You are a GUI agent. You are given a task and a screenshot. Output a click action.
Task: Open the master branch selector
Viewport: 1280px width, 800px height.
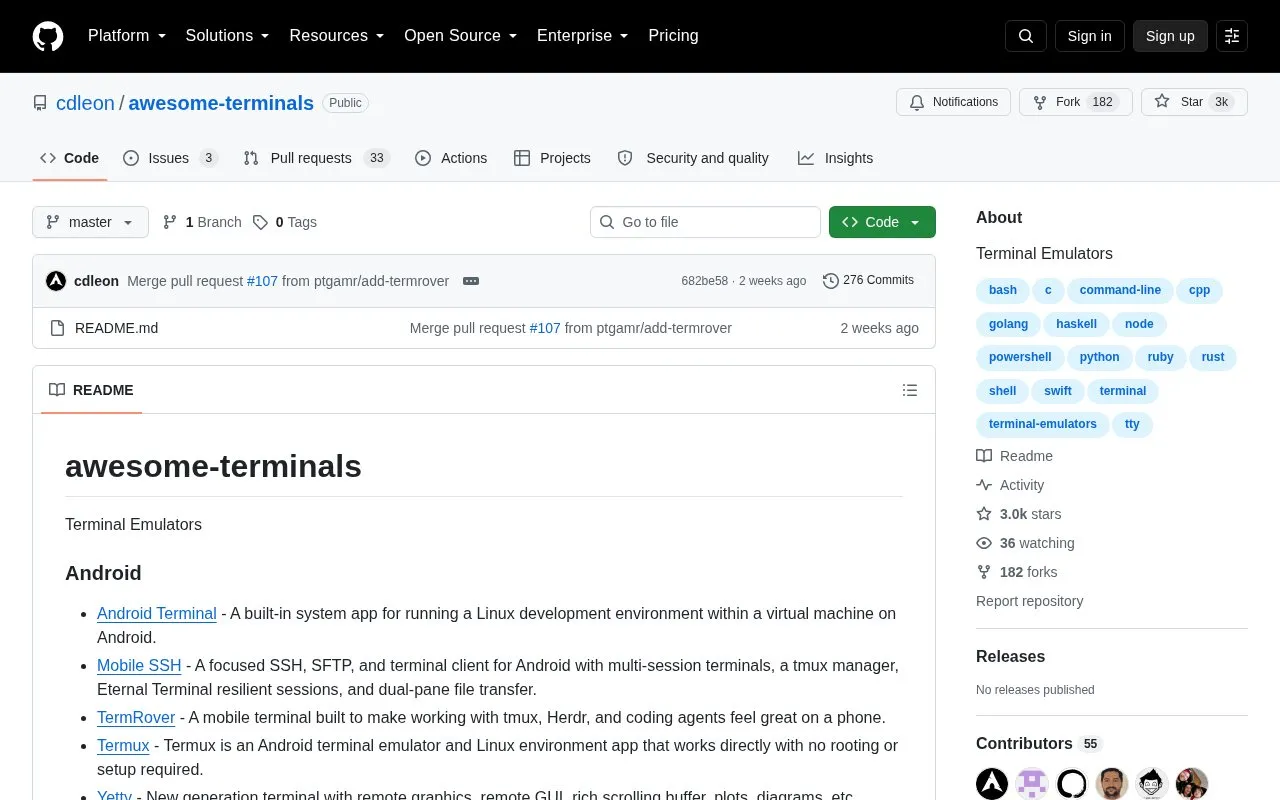click(90, 222)
